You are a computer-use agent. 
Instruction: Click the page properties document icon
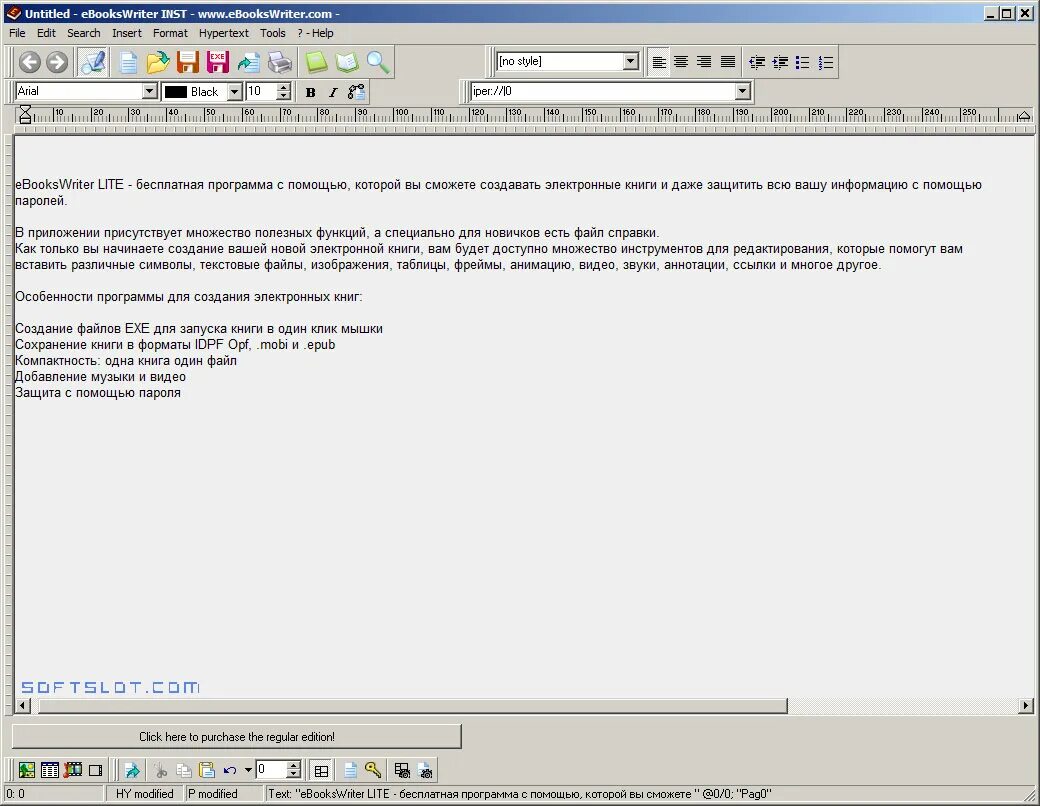pyautogui.click(x=350, y=770)
